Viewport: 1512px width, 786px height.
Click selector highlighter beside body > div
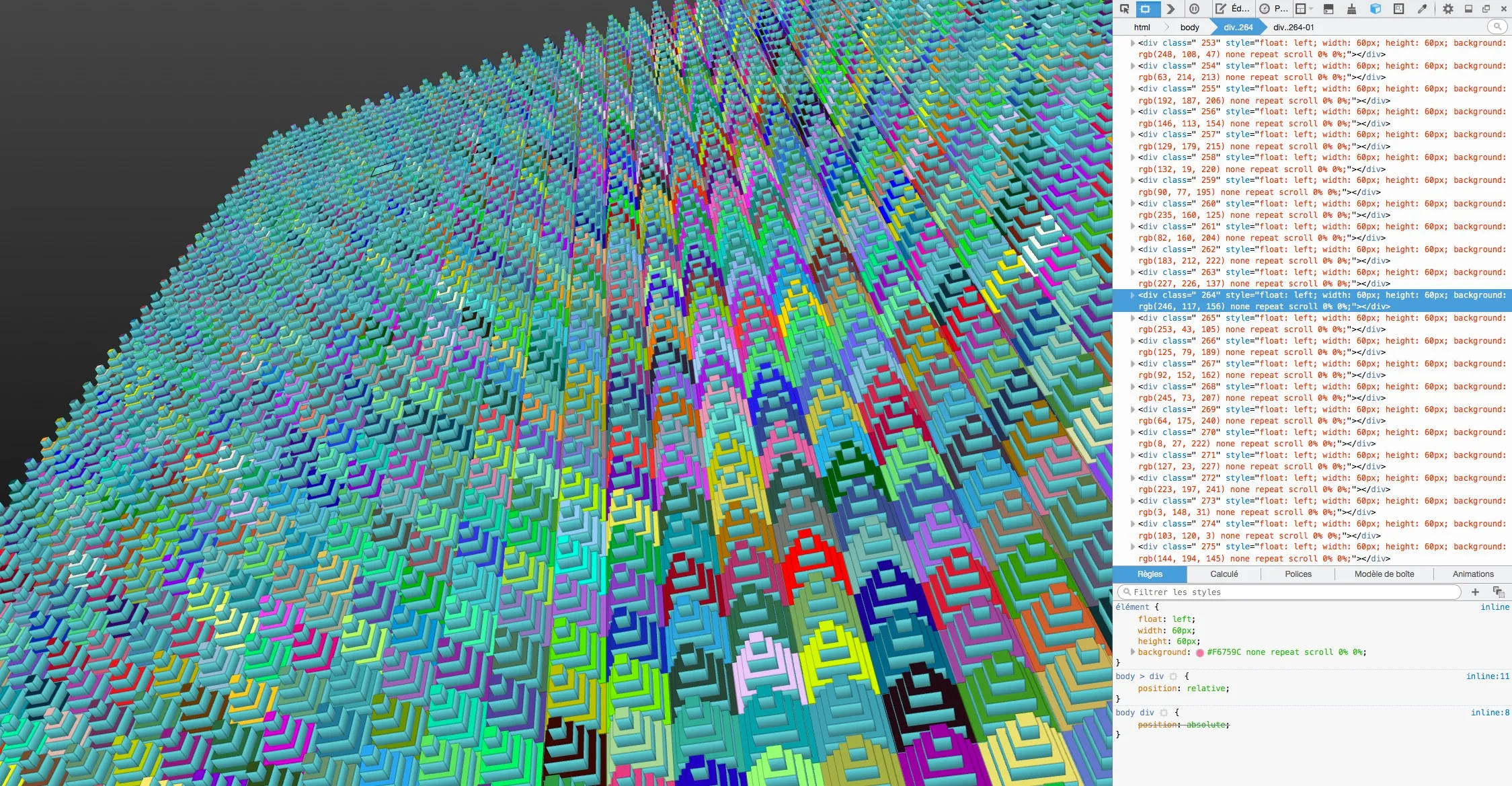(1173, 676)
